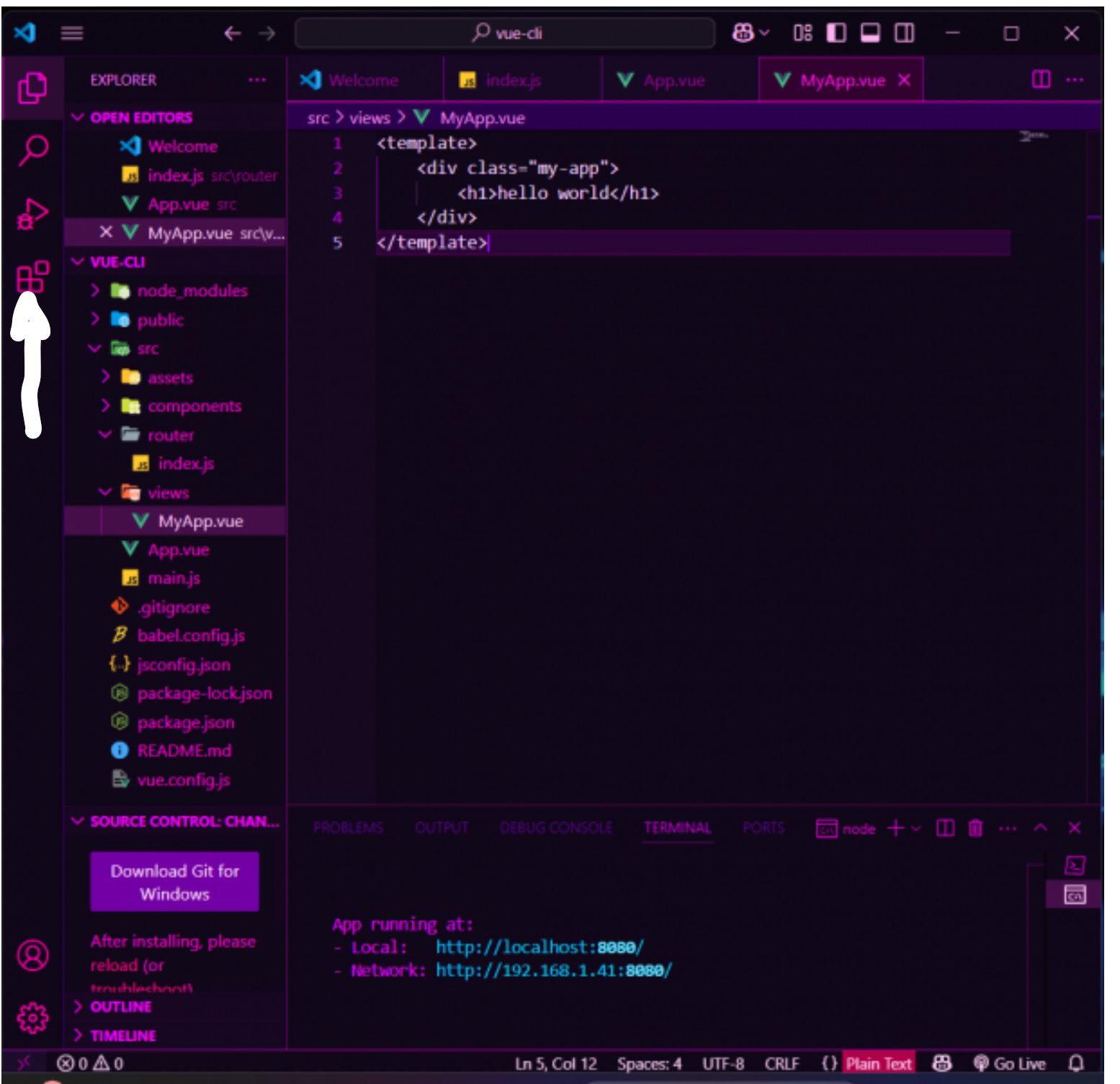Expand the OUTLINE section
The width and height of the screenshot is (1120, 1084).
coord(121,1006)
